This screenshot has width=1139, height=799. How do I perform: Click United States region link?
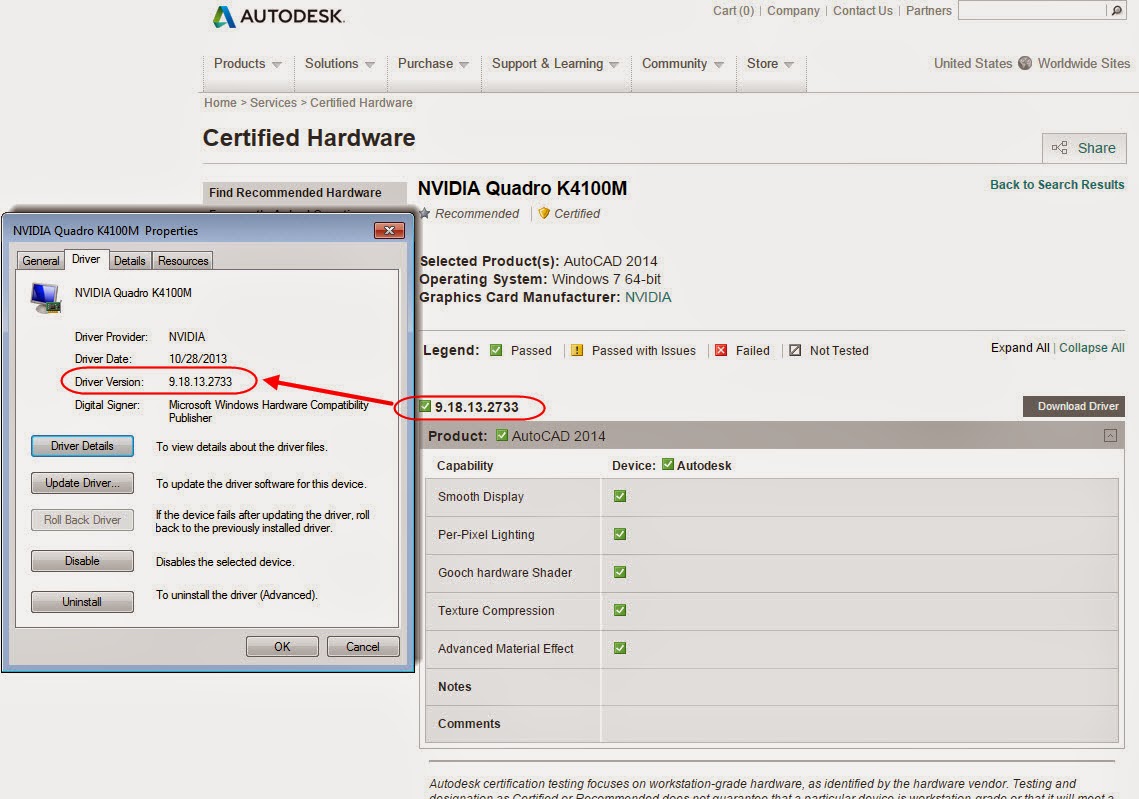[x=973, y=63]
